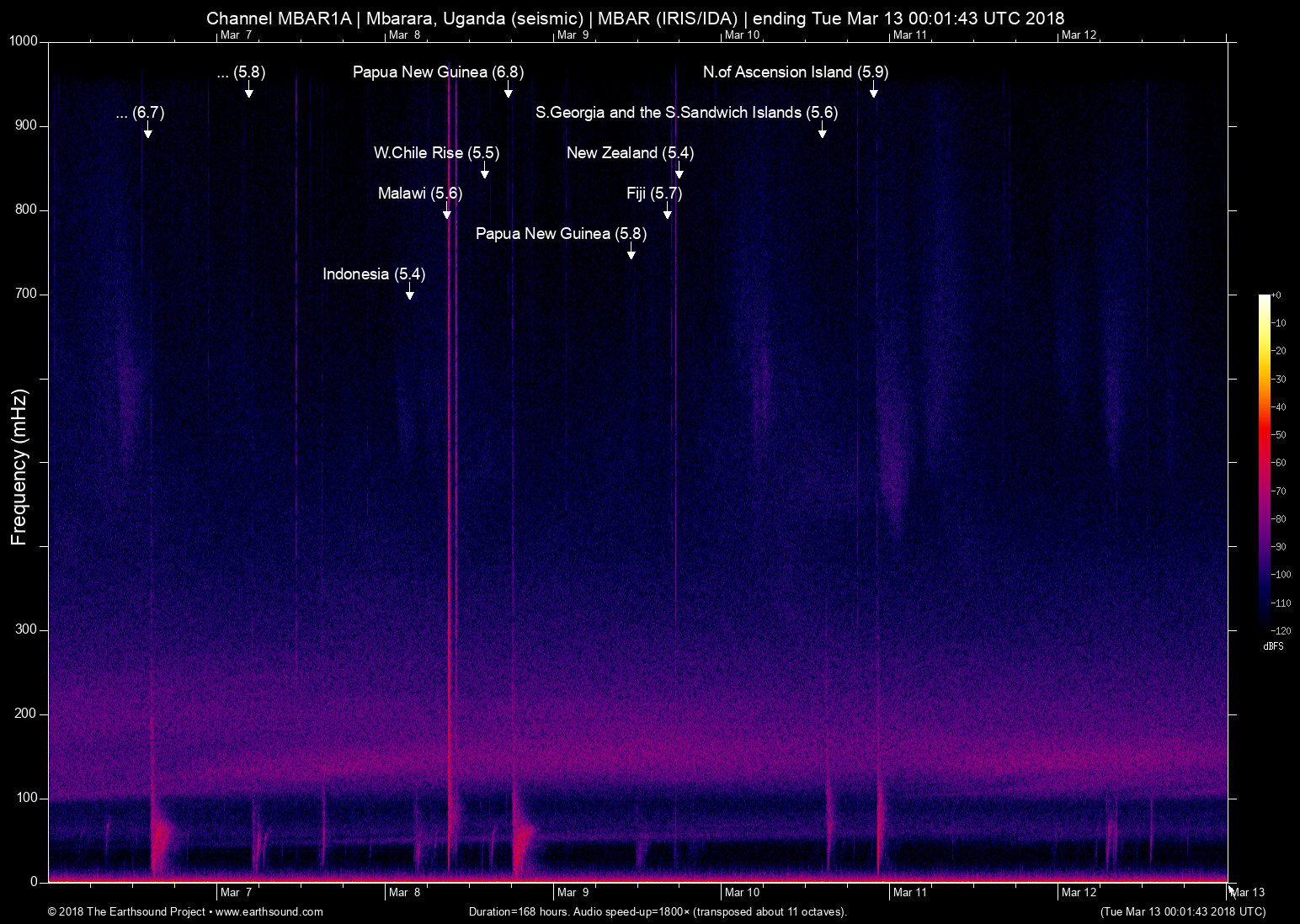Image resolution: width=1300 pixels, height=924 pixels.
Task: Click the Frequency (mHz) axis label
Action: 19,467
